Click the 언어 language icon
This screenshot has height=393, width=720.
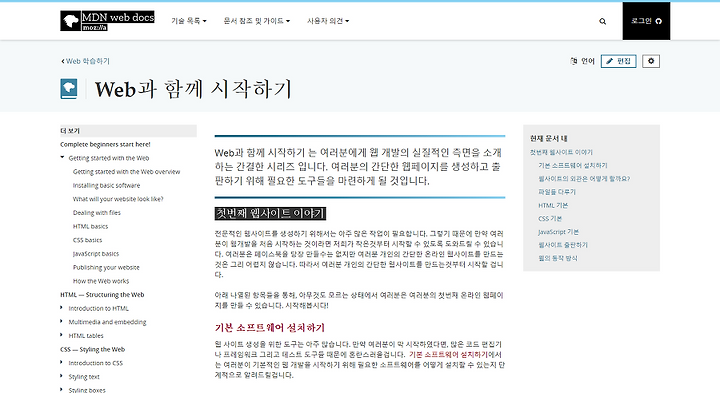point(574,61)
